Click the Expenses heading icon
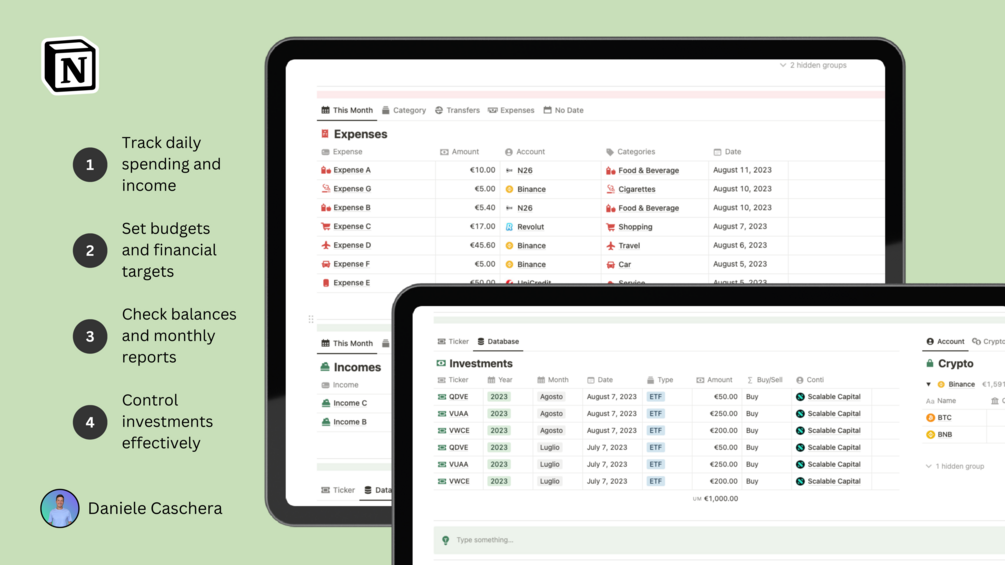The width and height of the screenshot is (1005, 565). tap(325, 134)
